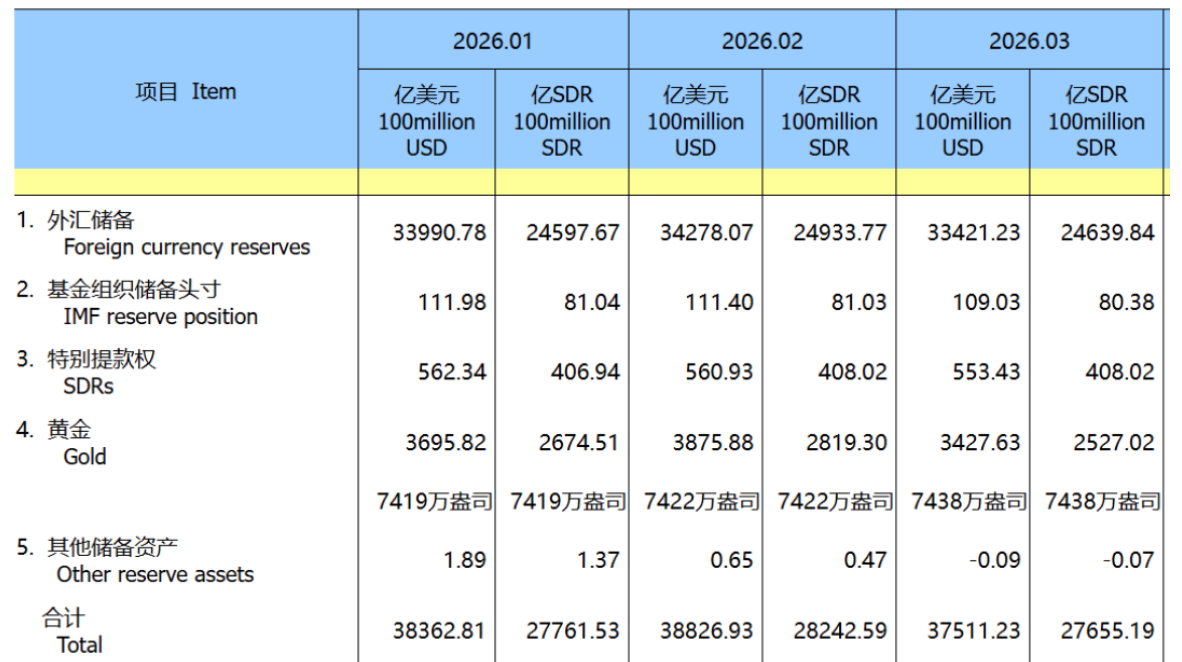Click the SDR value 24933.77
This screenshot has height=662, width=1182.
[840, 233]
